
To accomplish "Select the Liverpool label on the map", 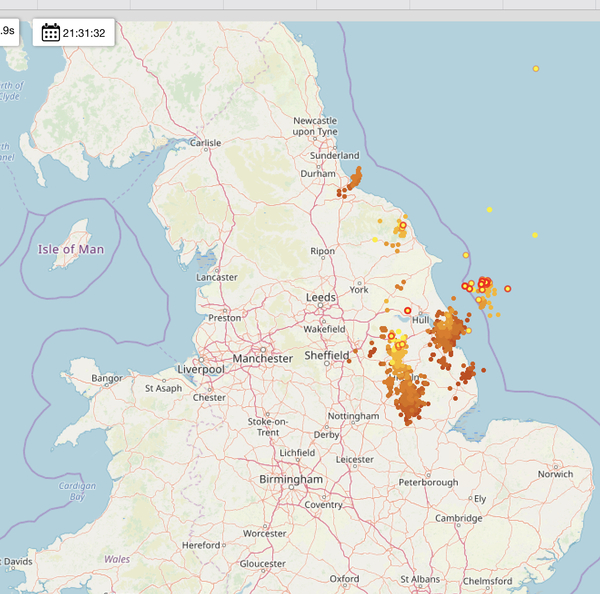I will pyautogui.click(x=202, y=369).
